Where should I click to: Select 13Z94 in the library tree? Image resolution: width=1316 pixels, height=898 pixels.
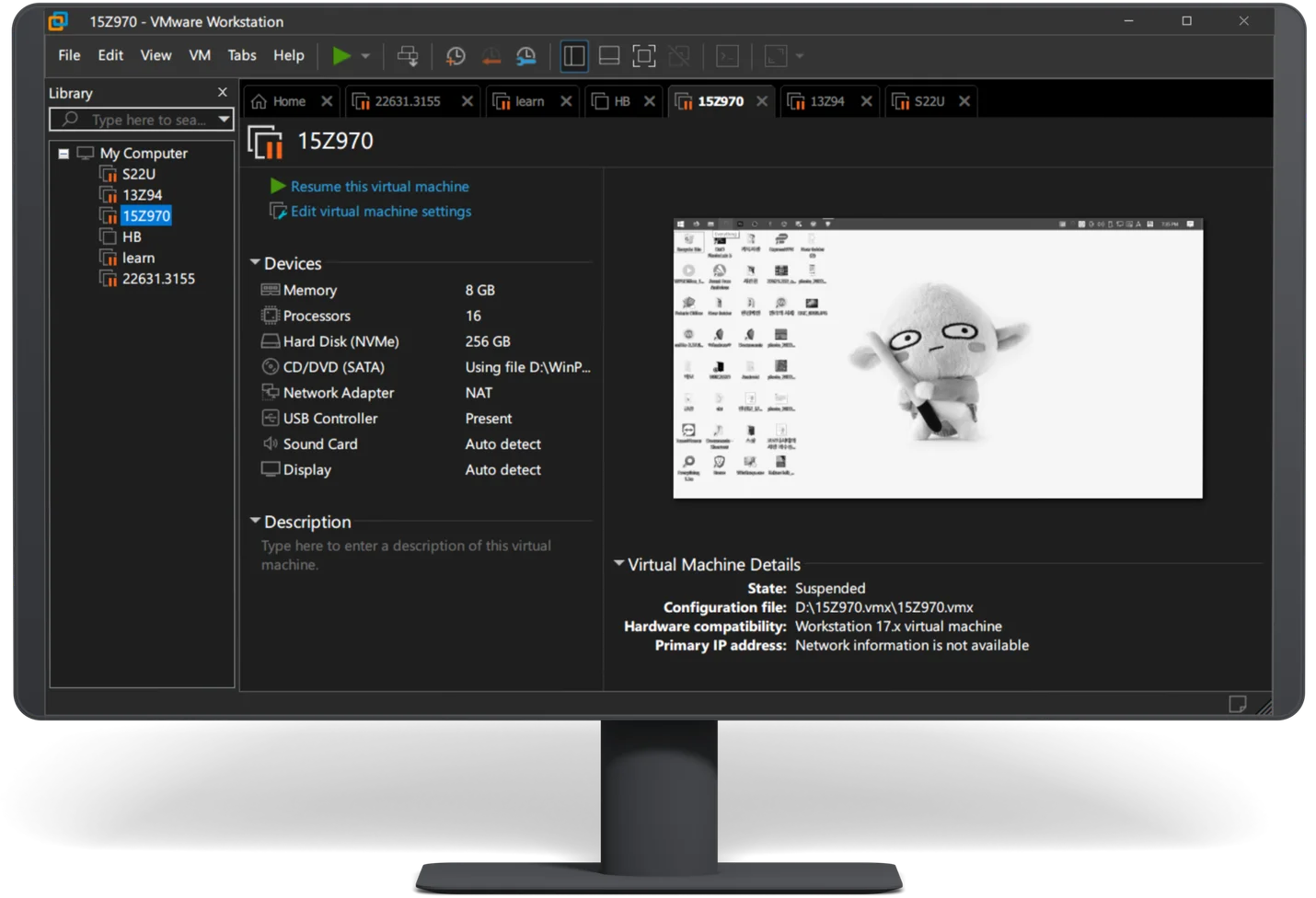pyautogui.click(x=142, y=195)
